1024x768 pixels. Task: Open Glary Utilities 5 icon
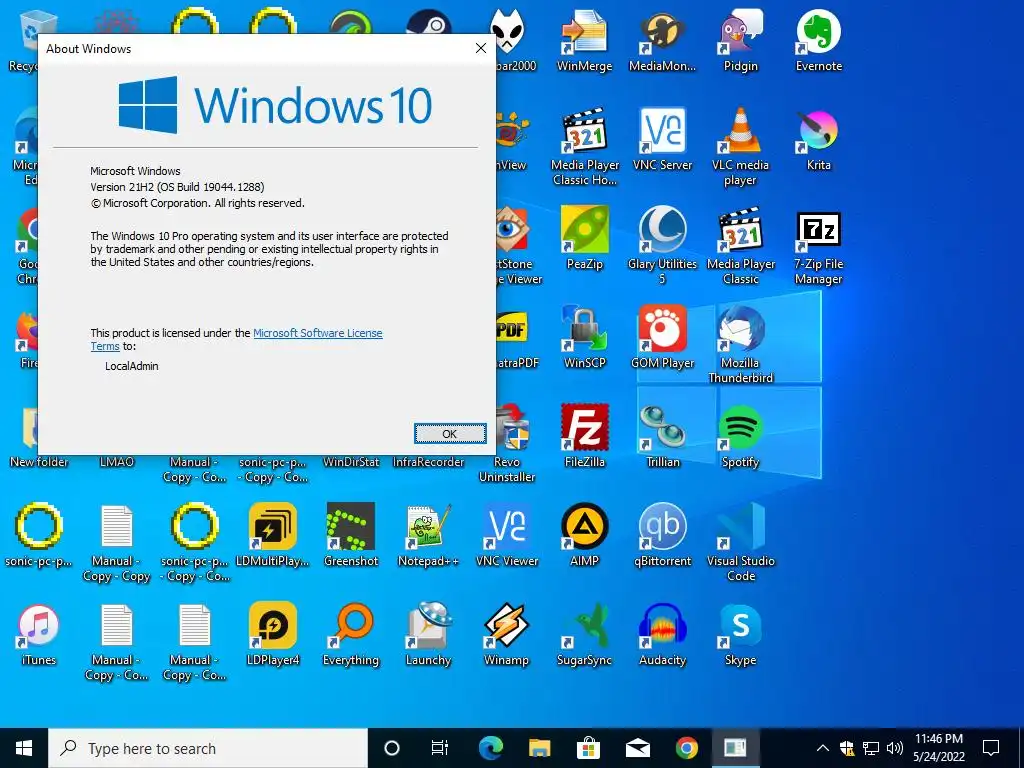(x=662, y=246)
